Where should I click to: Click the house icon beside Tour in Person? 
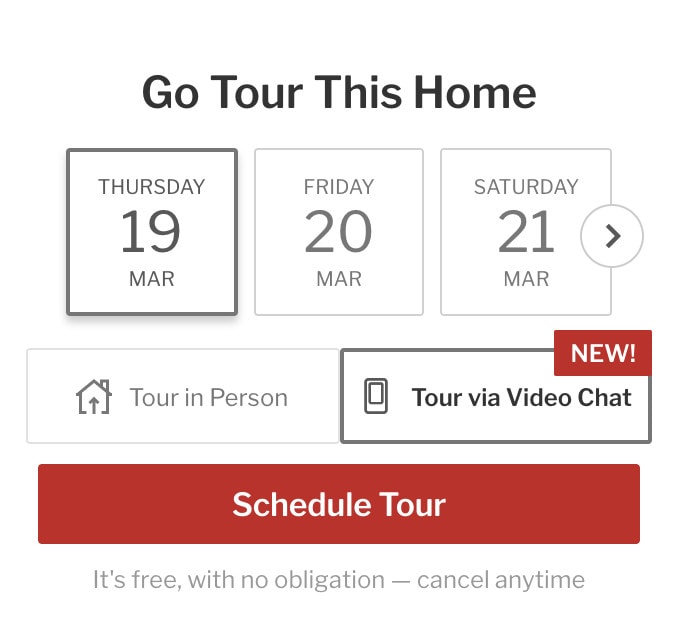tap(94, 397)
